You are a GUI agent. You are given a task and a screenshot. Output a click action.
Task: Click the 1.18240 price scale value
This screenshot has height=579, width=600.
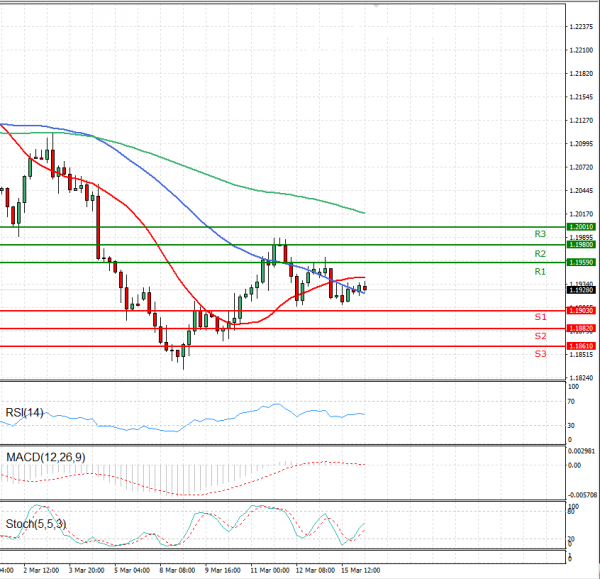581,378
